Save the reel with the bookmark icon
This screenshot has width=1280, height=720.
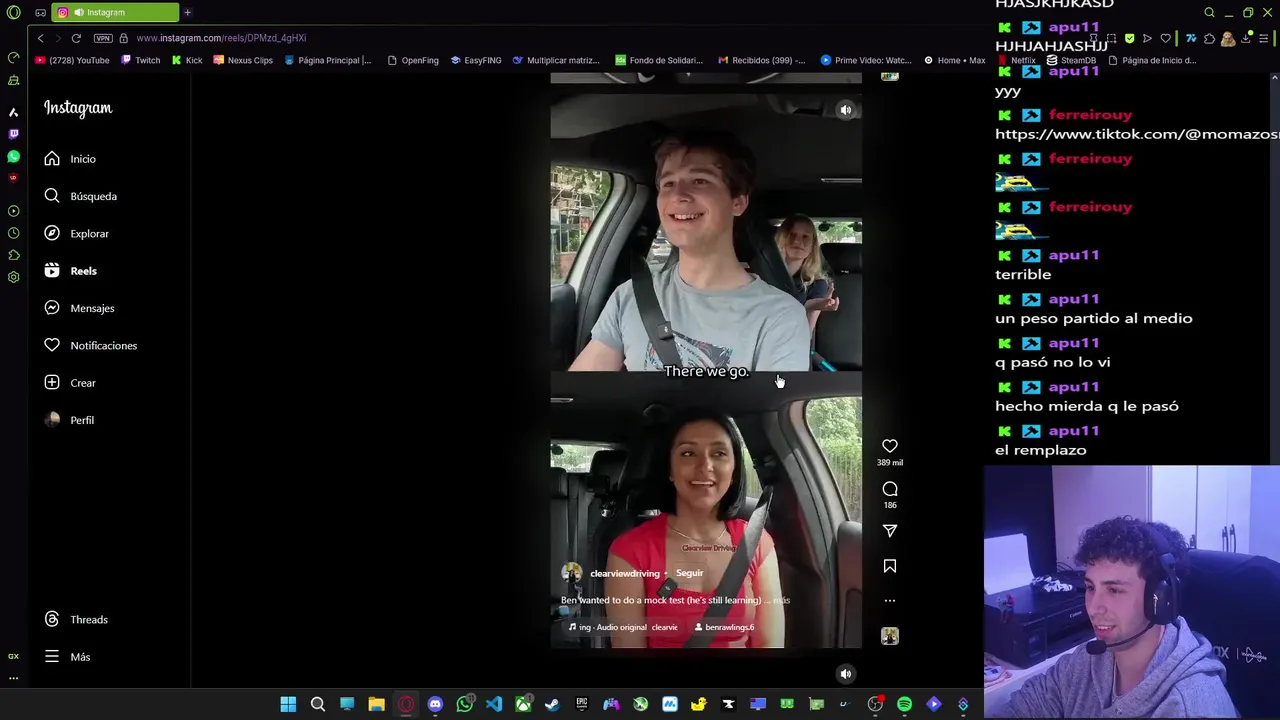click(890, 566)
